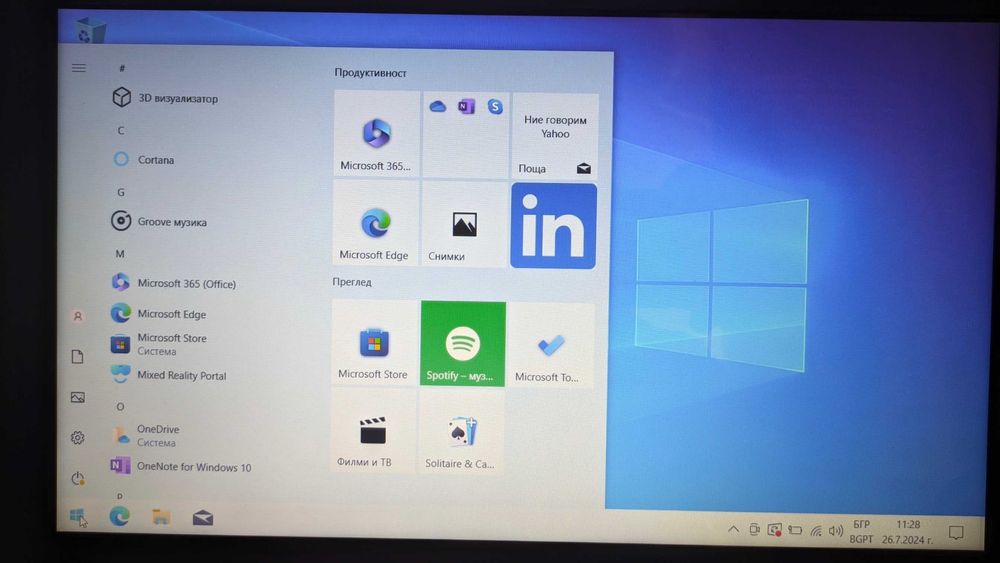Open the Филми и ТВ tile
1000x563 pixels.
pyautogui.click(x=373, y=430)
